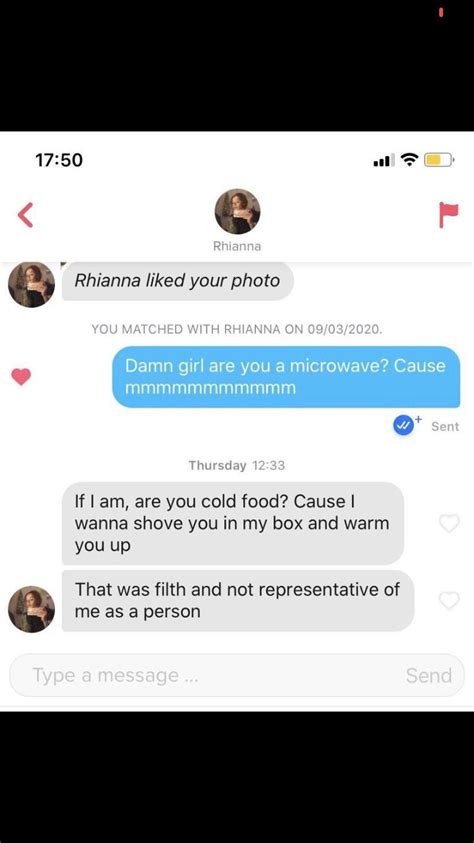Image resolution: width=474 pixels, height=843 pixels.
Task: Open Rhianna's profile picture in header
Action: [238, 211]
